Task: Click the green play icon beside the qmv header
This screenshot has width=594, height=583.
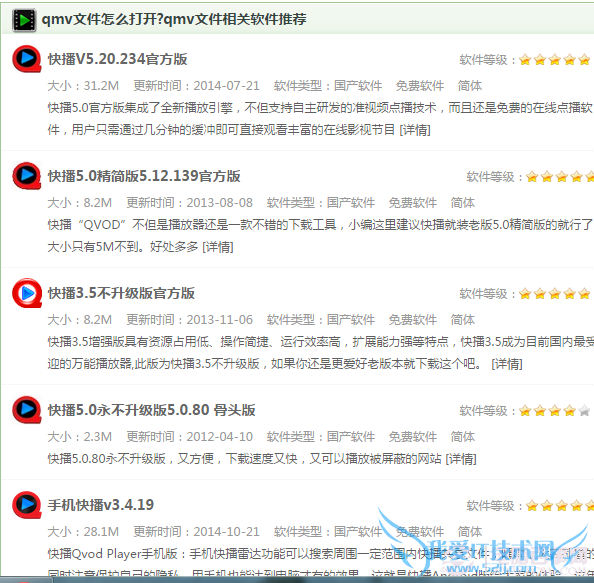Action: (x=24, y=20)
